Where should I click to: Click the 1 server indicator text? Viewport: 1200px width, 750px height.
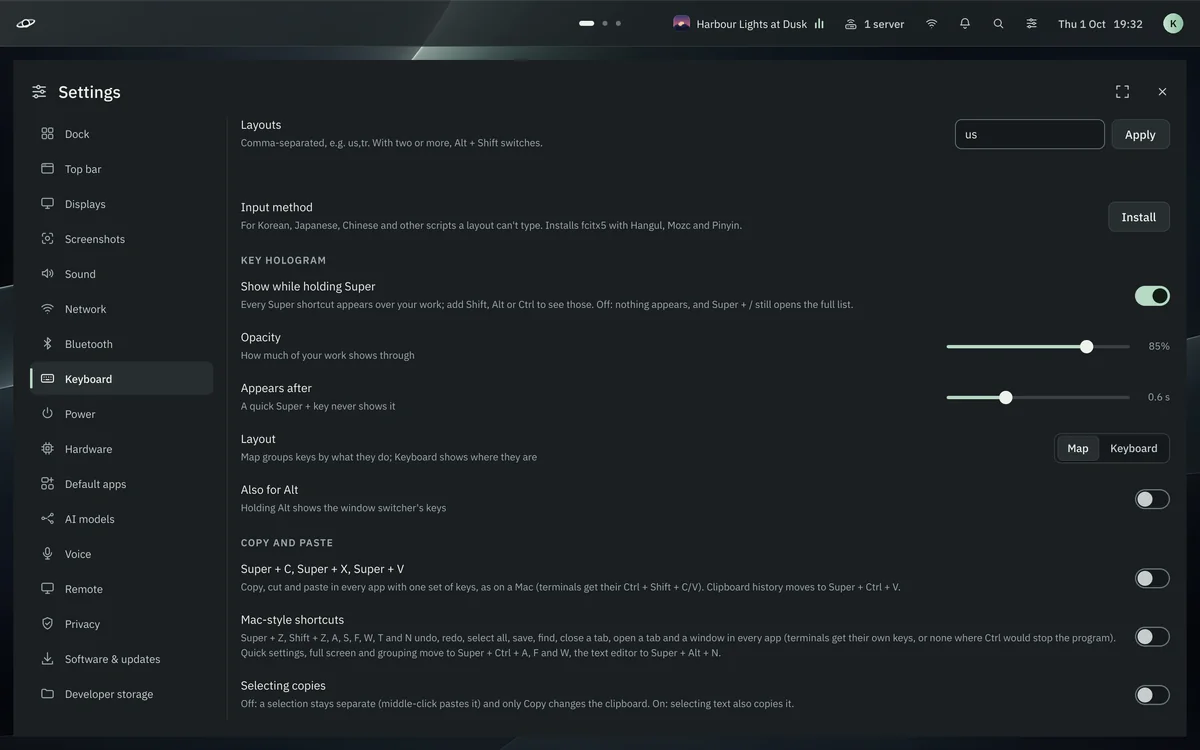(x=884, y=24)
